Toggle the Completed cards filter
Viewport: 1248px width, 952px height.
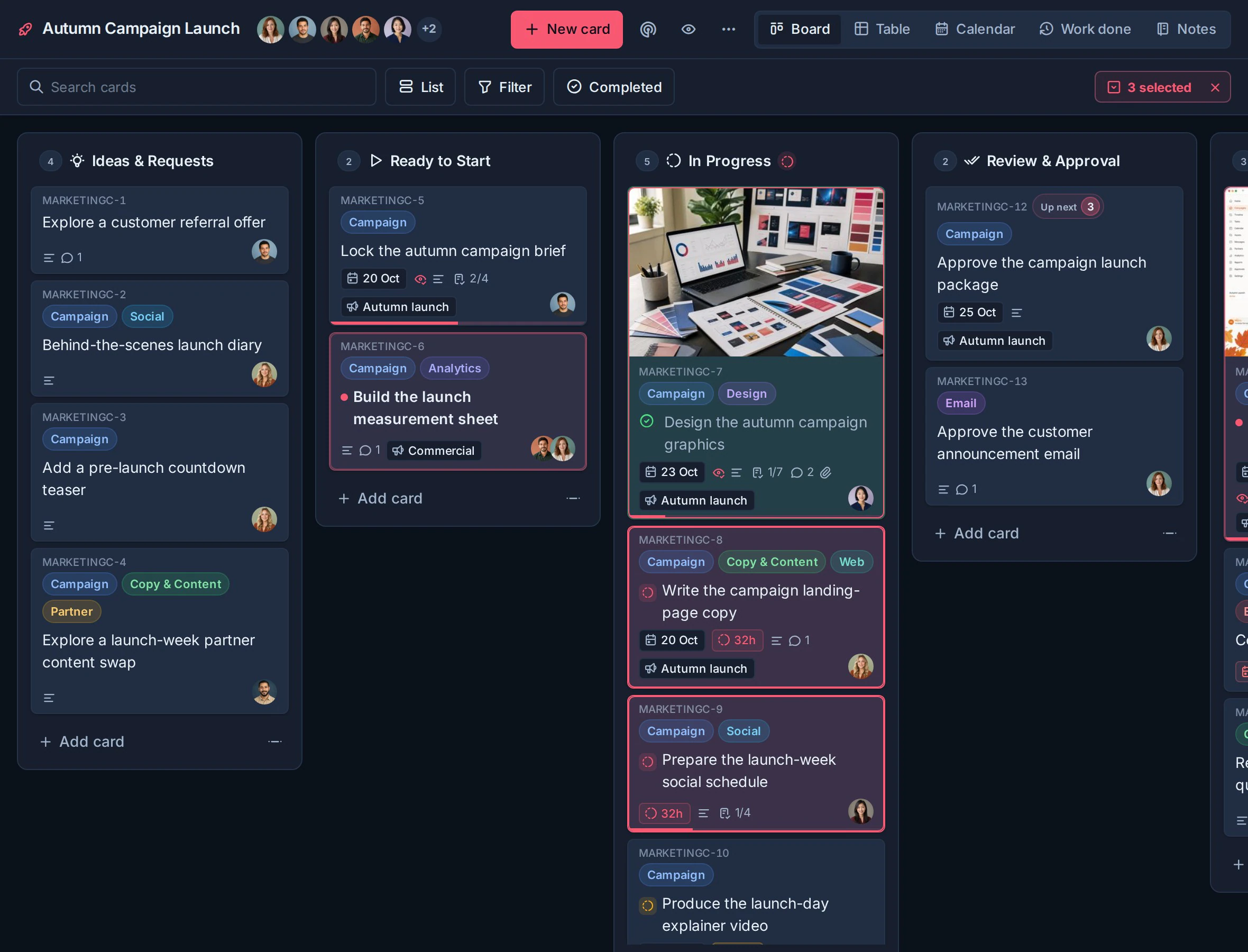(x=613, y=87)
